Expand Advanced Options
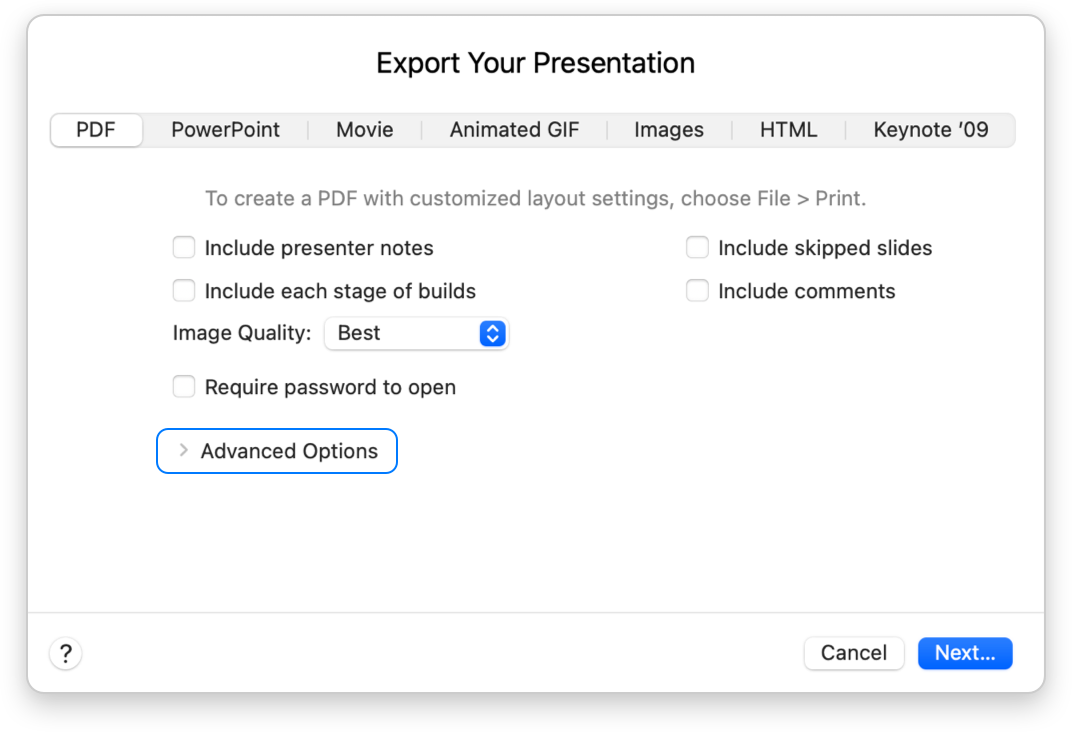 (x=276, y=451)
